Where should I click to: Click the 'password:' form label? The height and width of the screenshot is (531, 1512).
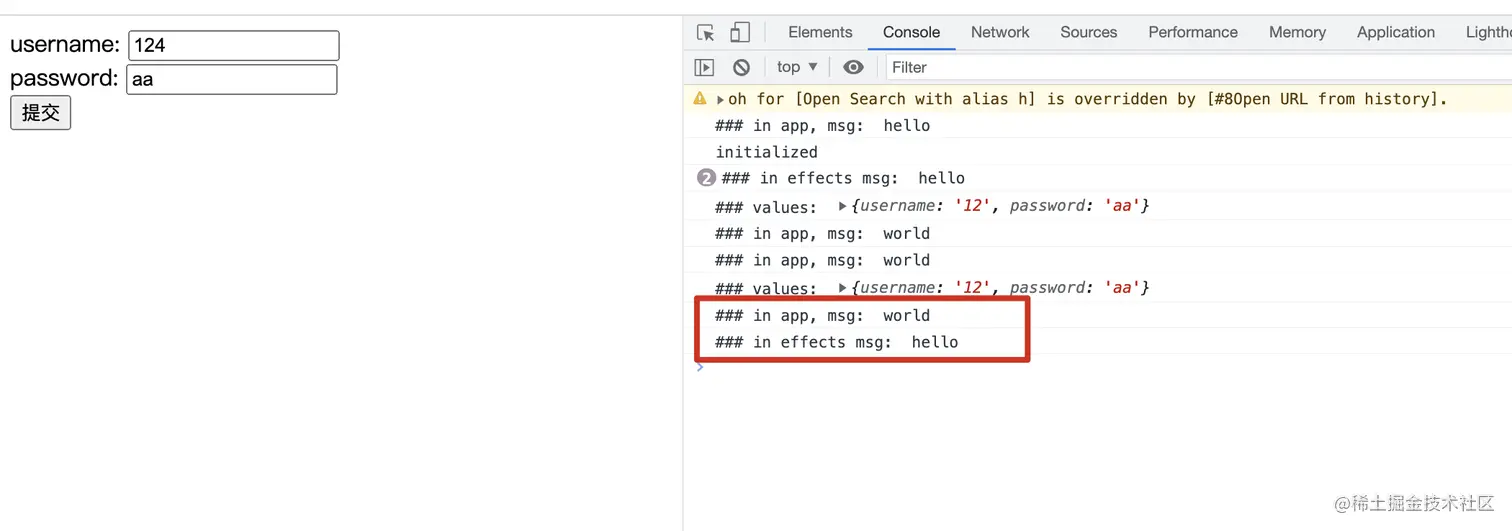point(64,79)
